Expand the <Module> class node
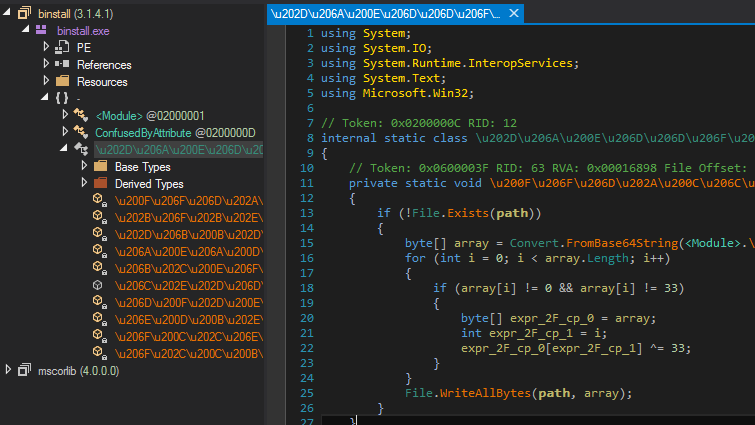This screenshot has width=755, height=425. click(65, 114)
